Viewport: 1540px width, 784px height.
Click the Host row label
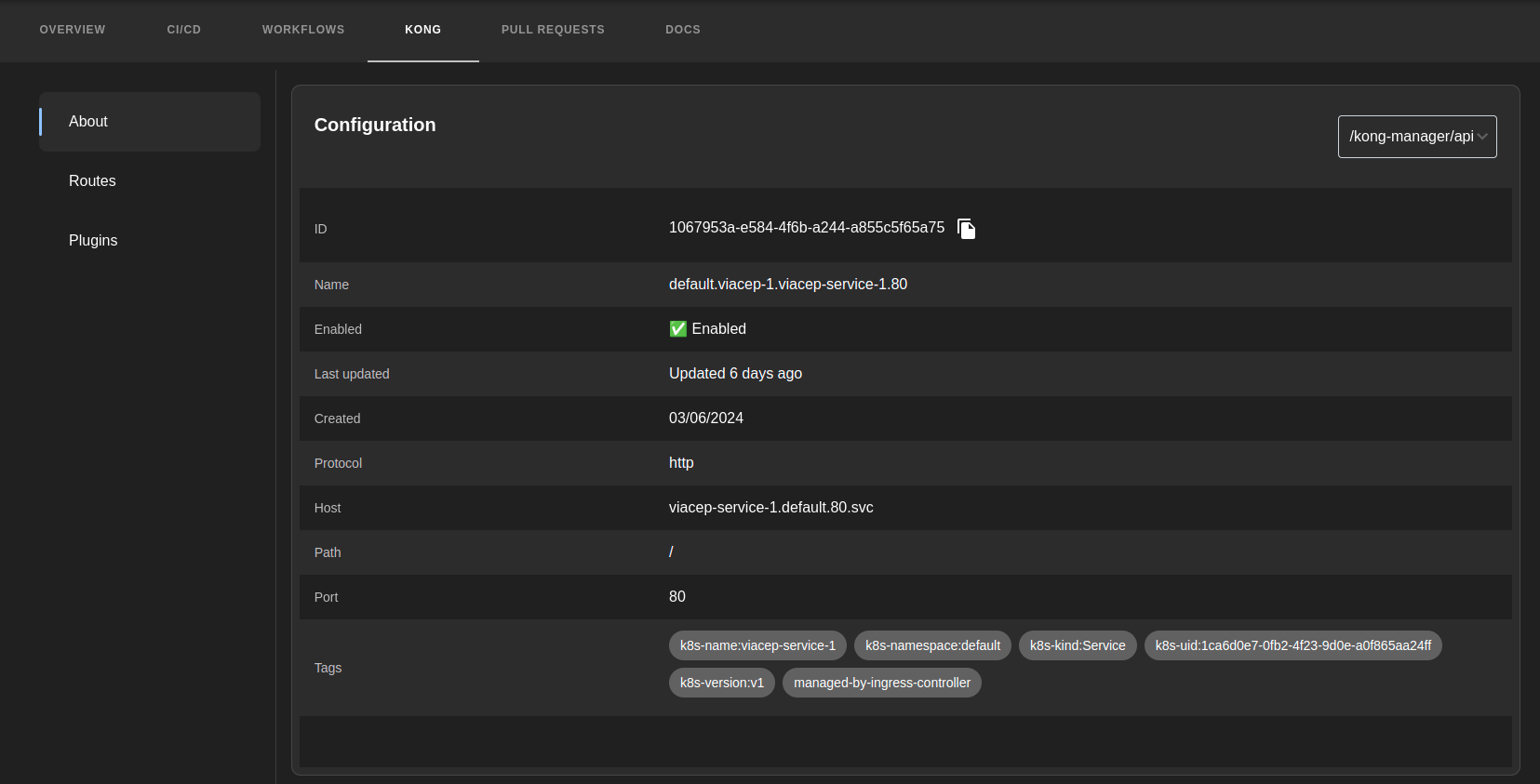point(328,508)
